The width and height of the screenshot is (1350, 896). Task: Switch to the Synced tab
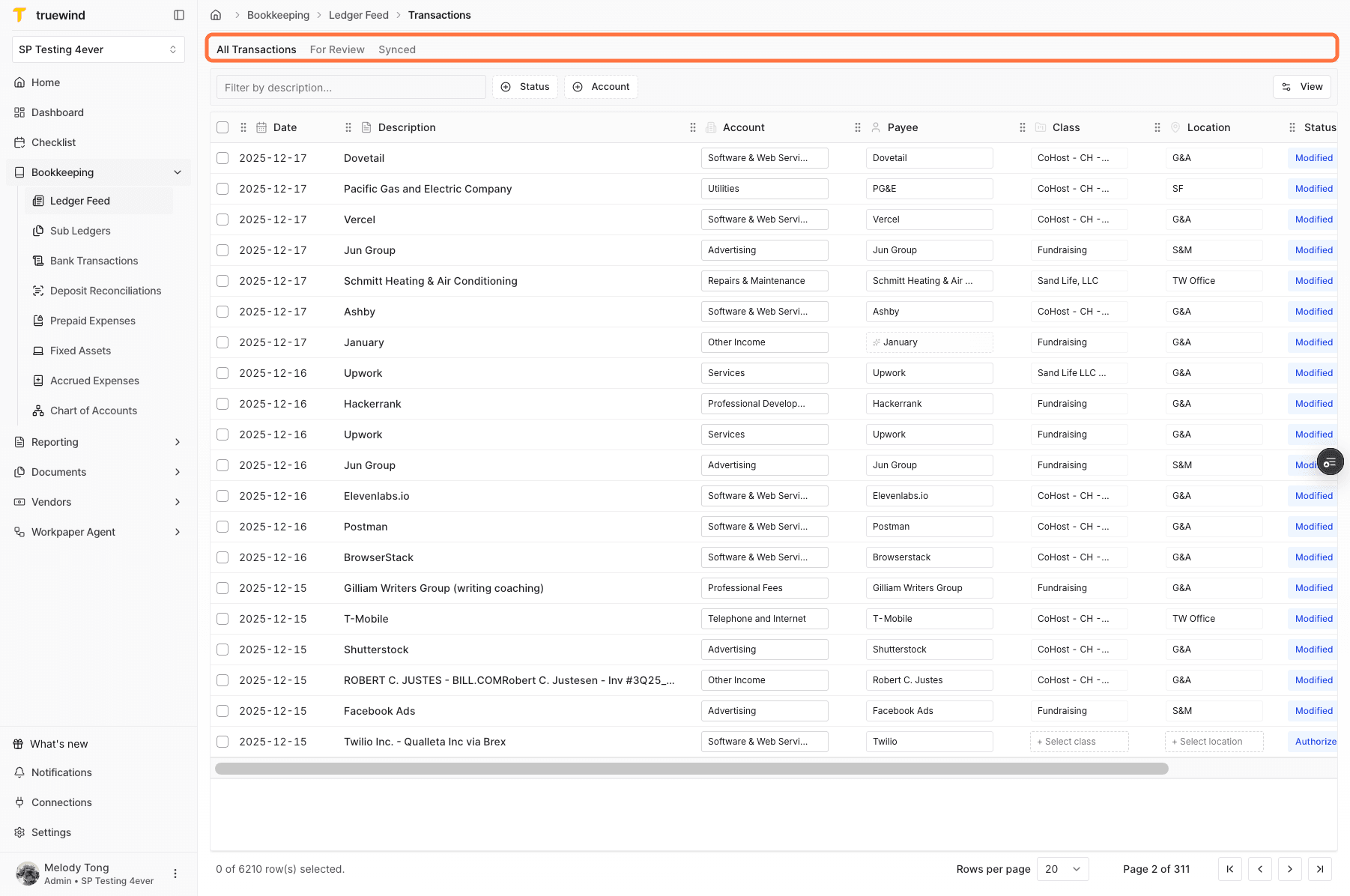[397, 49]
